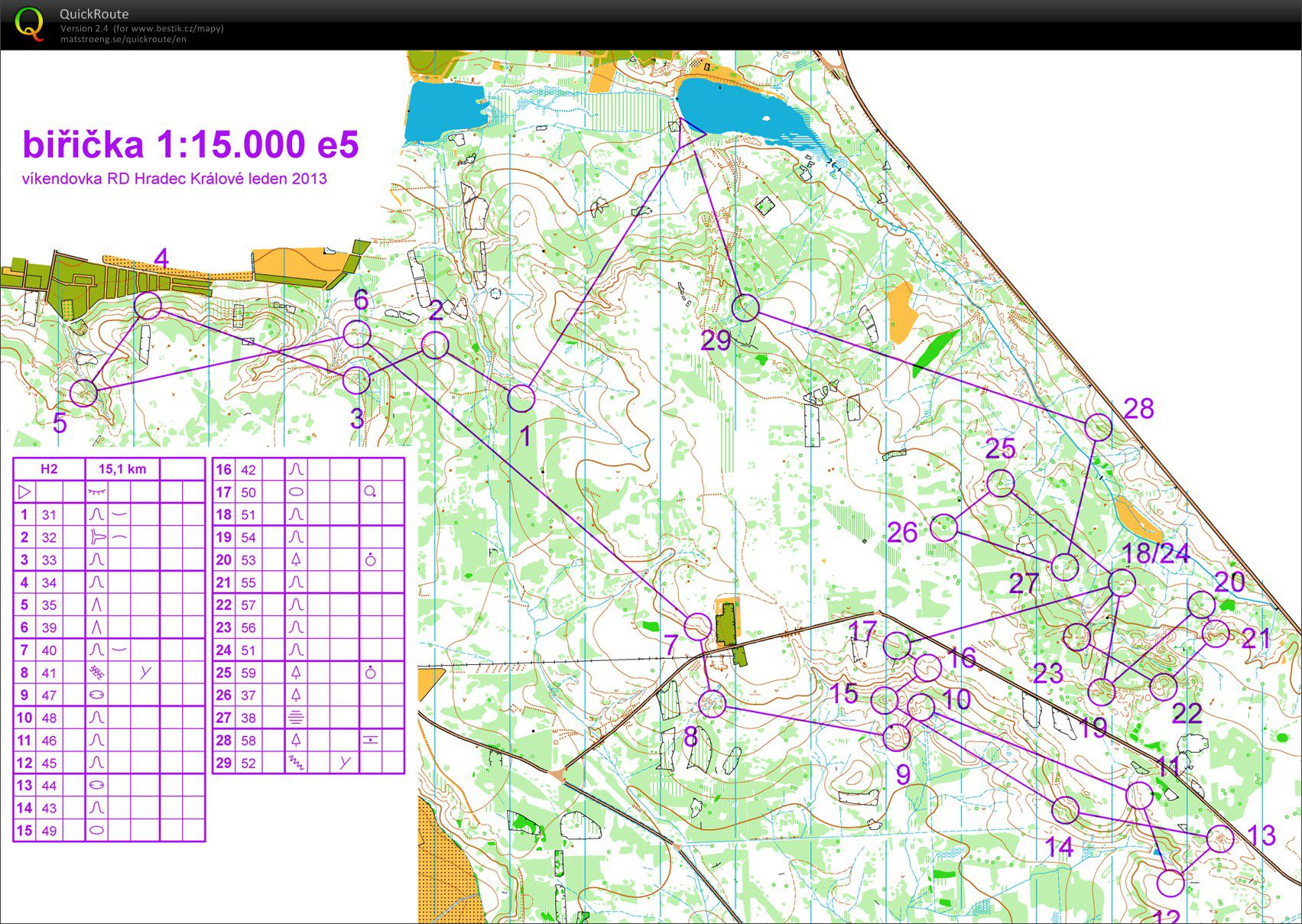The width and height of the screenshot is (1302, 924).
Task: Click code '58' in control 28 row
Action: tap(248, 741)
